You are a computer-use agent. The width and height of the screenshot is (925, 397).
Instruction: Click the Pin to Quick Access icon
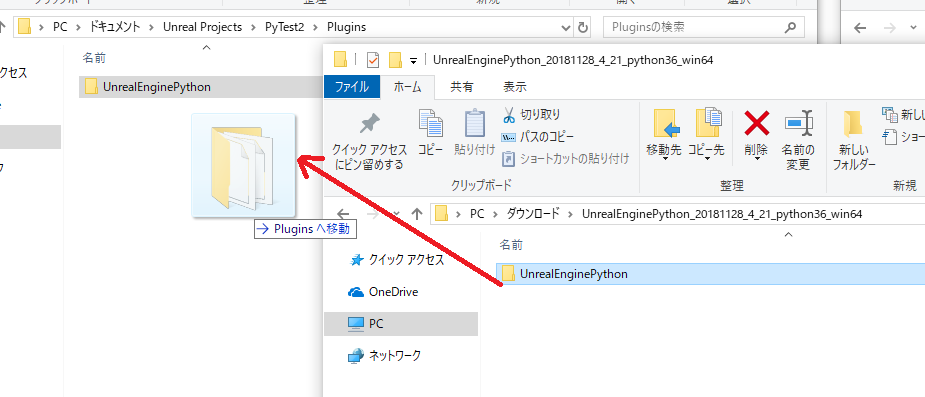[370, 124]
